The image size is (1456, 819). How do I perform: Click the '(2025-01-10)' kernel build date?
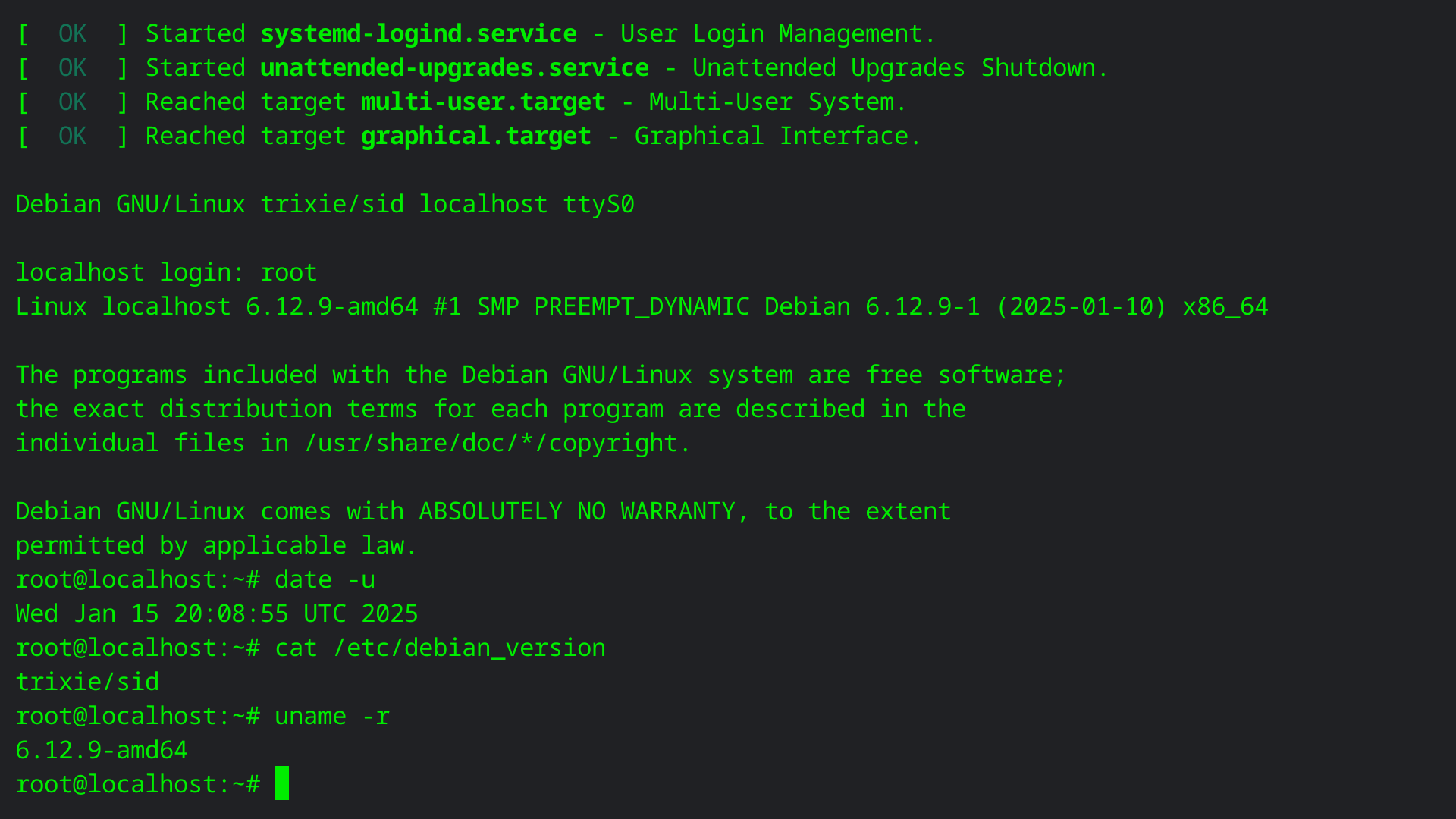[1081, 307]
